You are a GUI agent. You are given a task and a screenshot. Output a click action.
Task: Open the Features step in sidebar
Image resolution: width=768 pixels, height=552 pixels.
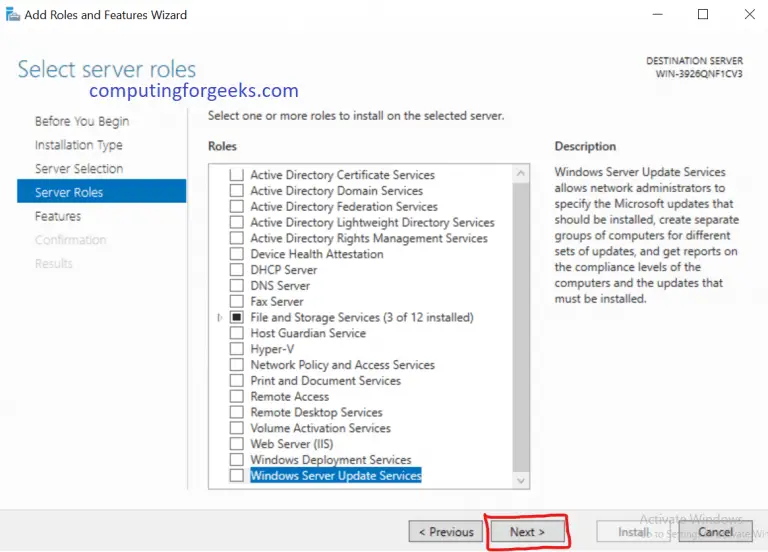tap(58, 216)
